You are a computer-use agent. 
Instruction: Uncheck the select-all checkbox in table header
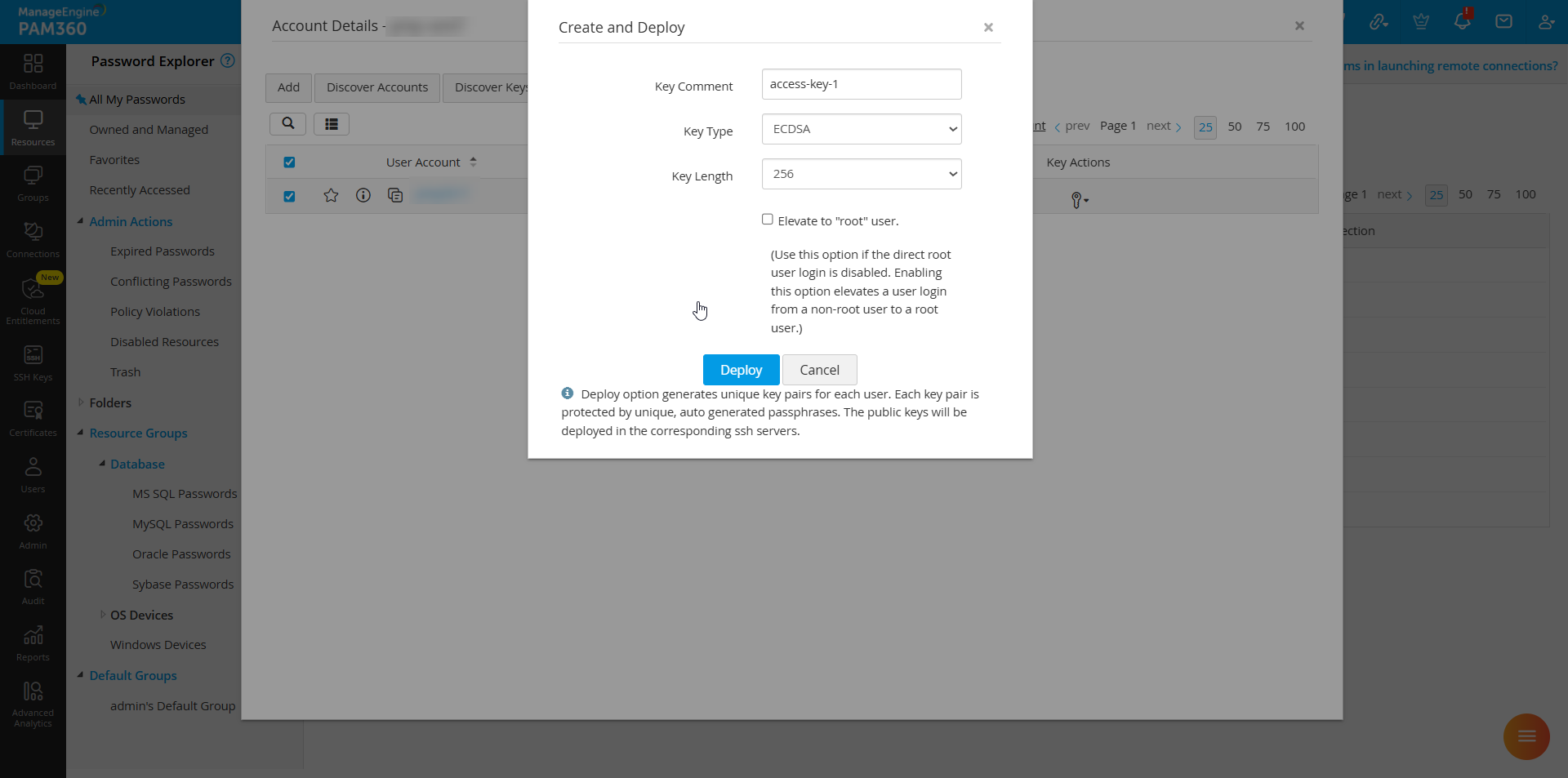pos(289,162)
